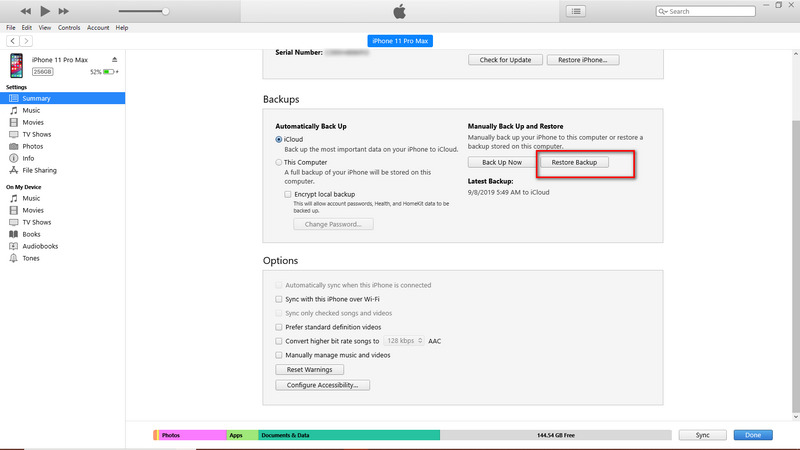Click Check for Update button
Image resolution: width=800 pixels, height=450 pixels.
pyautogui.click(x=505, y=60)
